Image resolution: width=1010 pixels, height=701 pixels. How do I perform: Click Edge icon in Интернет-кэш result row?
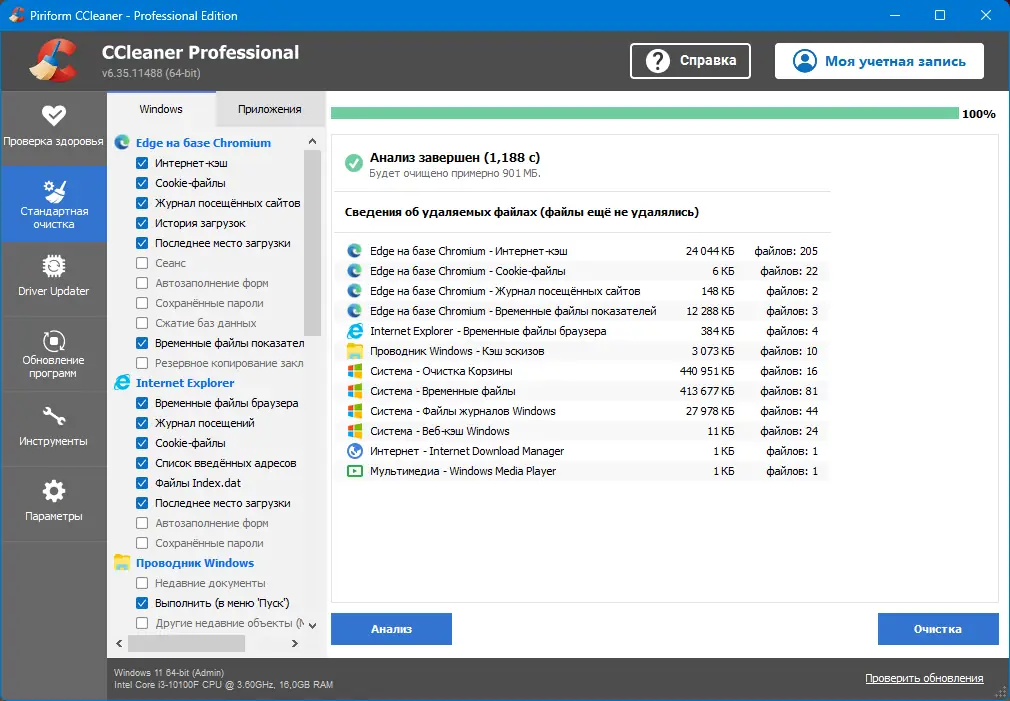[x=354, y=251]
